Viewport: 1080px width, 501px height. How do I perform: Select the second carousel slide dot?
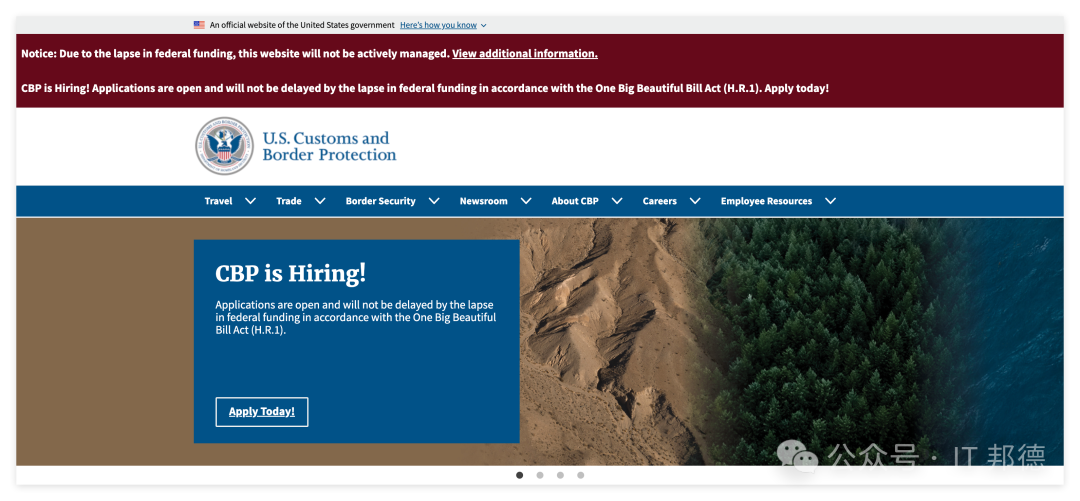540,475
